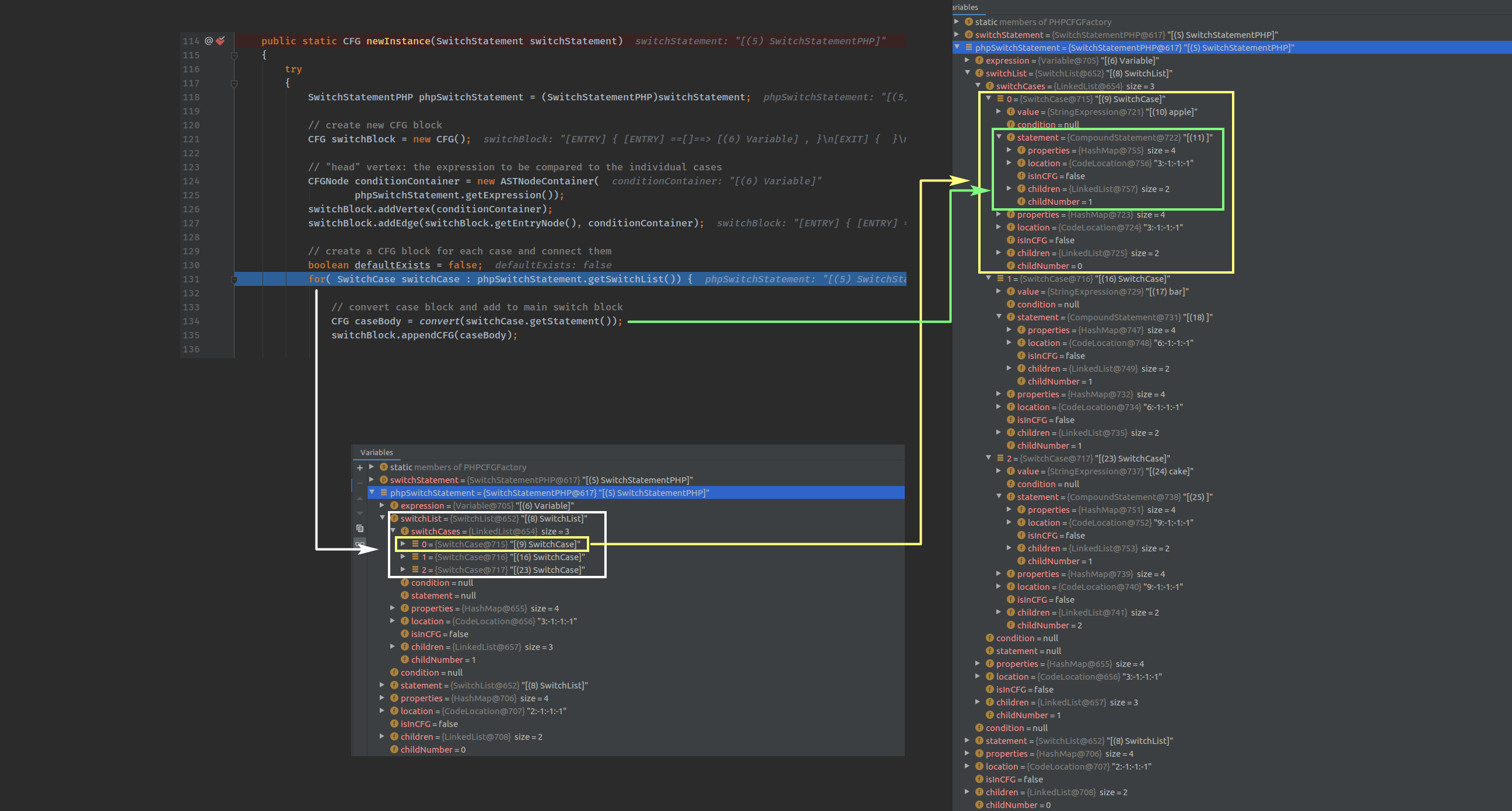Screen dimensions: 1512x811
Task: Click the field icon of StringExpression@737 cake value
Action: [x=1011, y=471]
